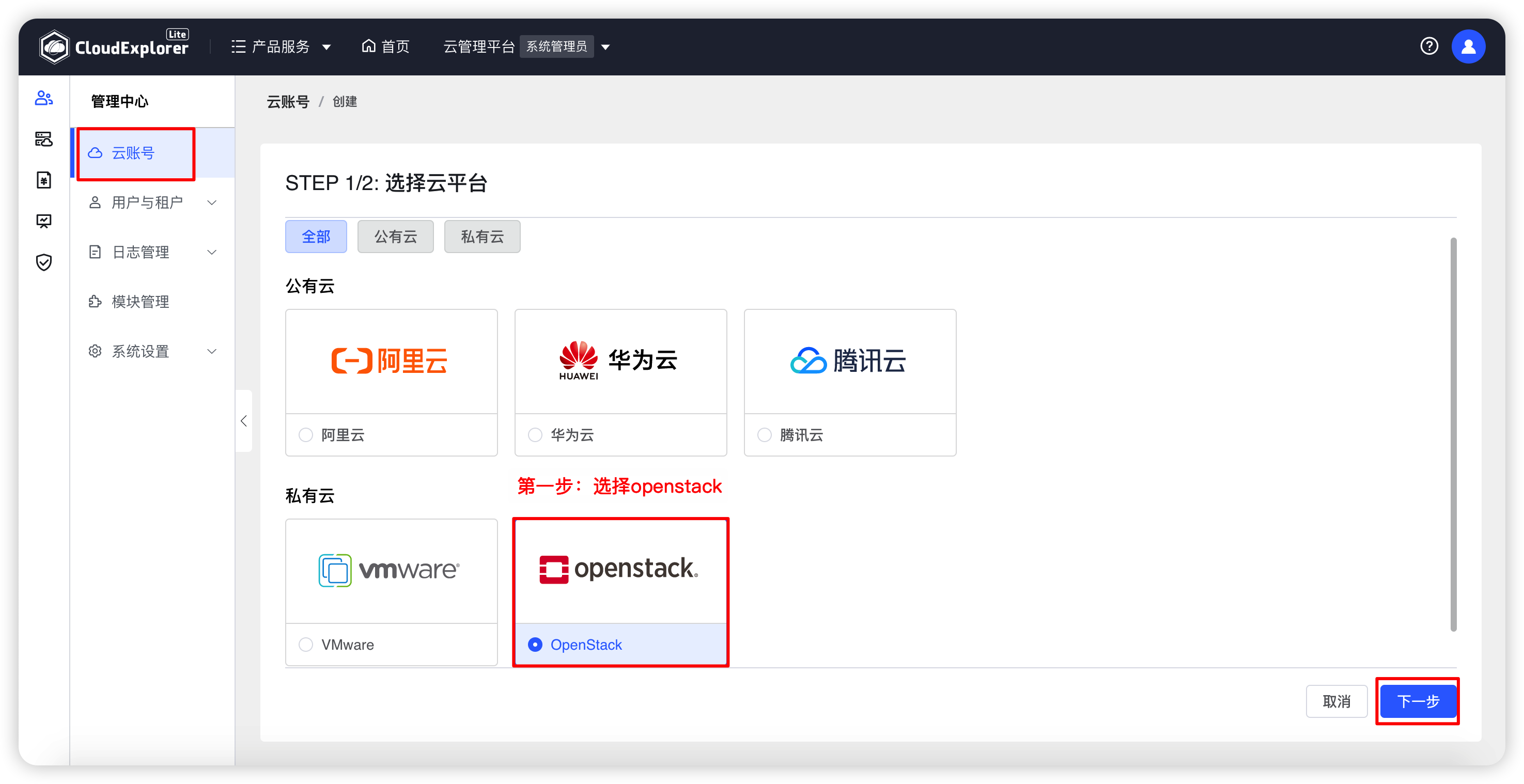The height and width of the screenshot is (784, 1524).
Task: Click the 下一步 button
Action: point(1418,702)
